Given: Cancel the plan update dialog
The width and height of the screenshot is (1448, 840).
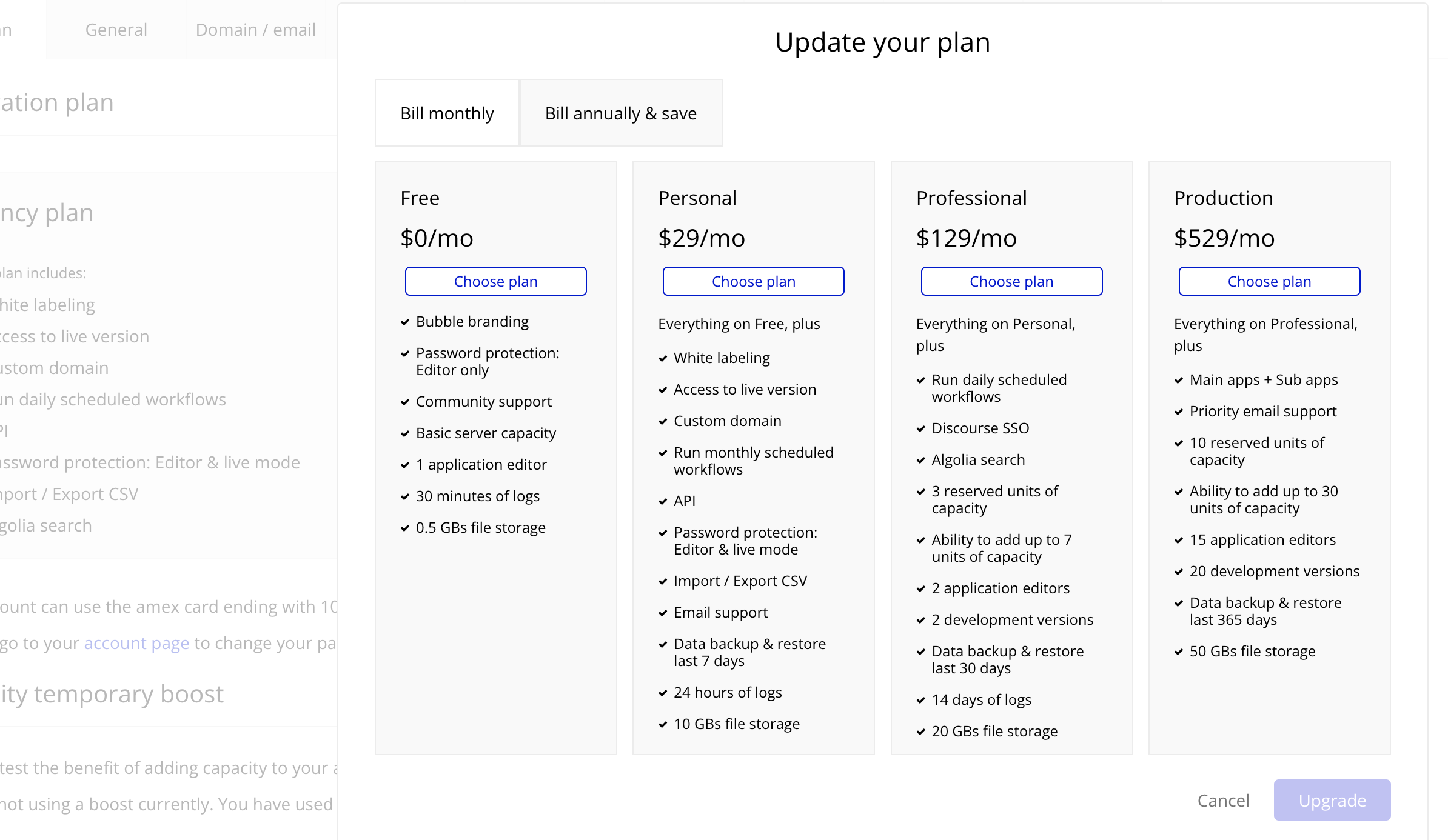Looking at the screenshot, I should [x=1223, y=801].
